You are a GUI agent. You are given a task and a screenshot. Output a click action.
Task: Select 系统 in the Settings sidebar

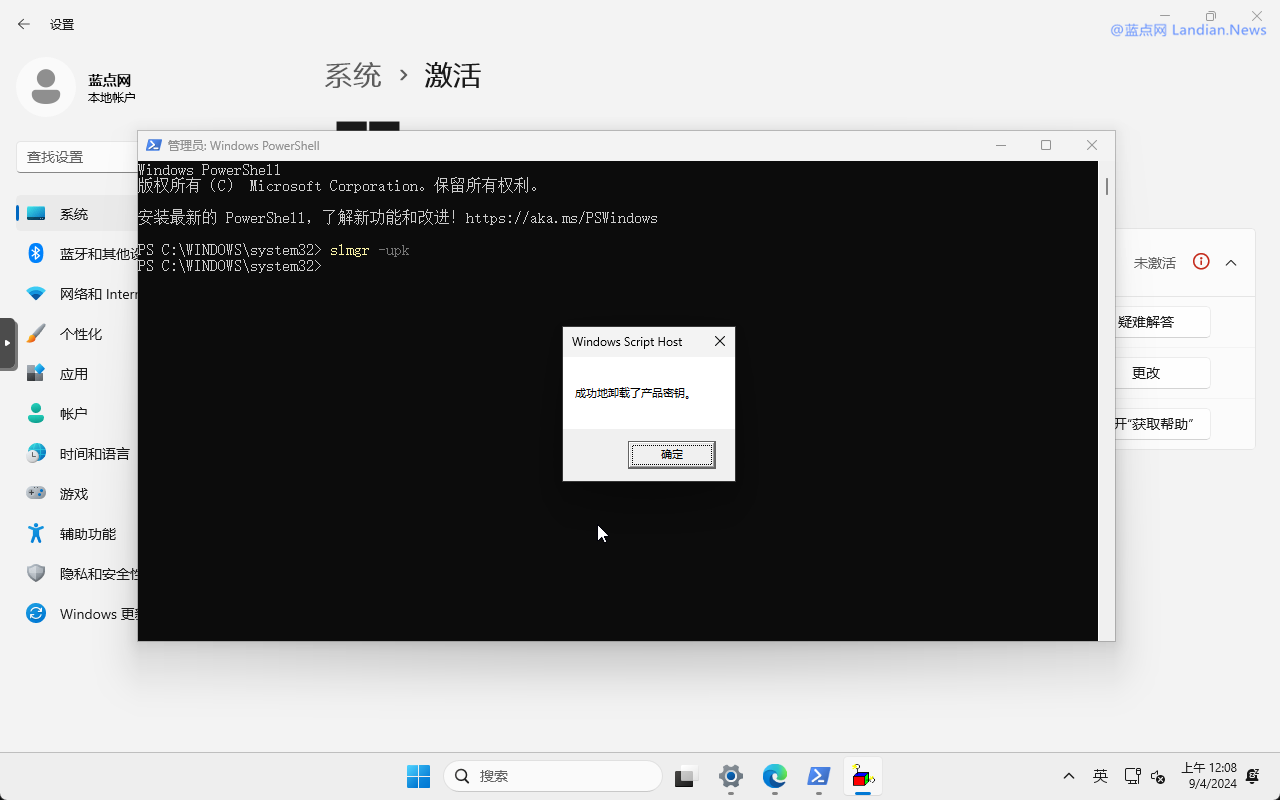coord(74,214)
